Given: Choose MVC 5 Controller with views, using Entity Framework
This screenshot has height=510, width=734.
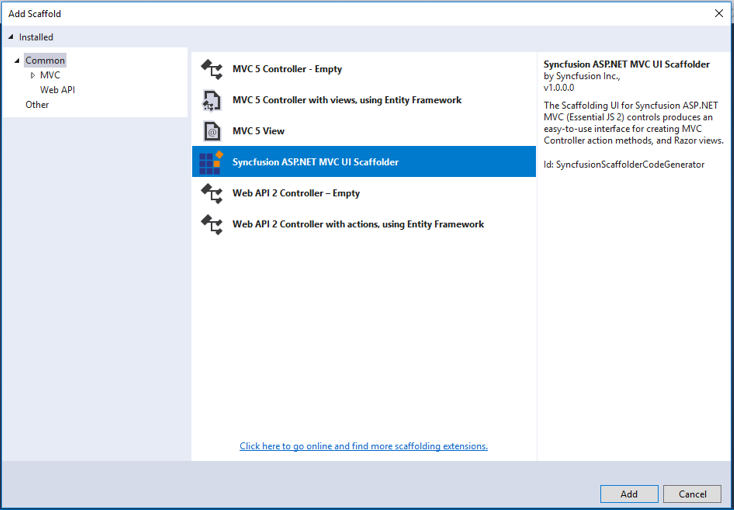Looking at the screenshot, I should pyautogui.click(x=364, y=100).
